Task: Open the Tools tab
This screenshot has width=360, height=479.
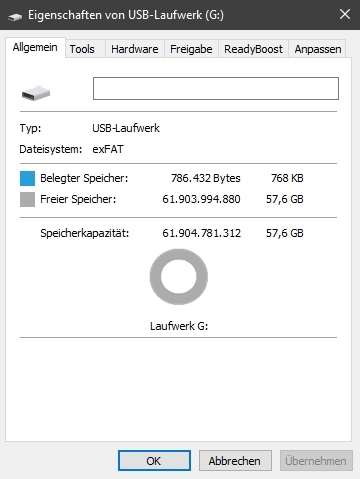Action: [82, 49]
